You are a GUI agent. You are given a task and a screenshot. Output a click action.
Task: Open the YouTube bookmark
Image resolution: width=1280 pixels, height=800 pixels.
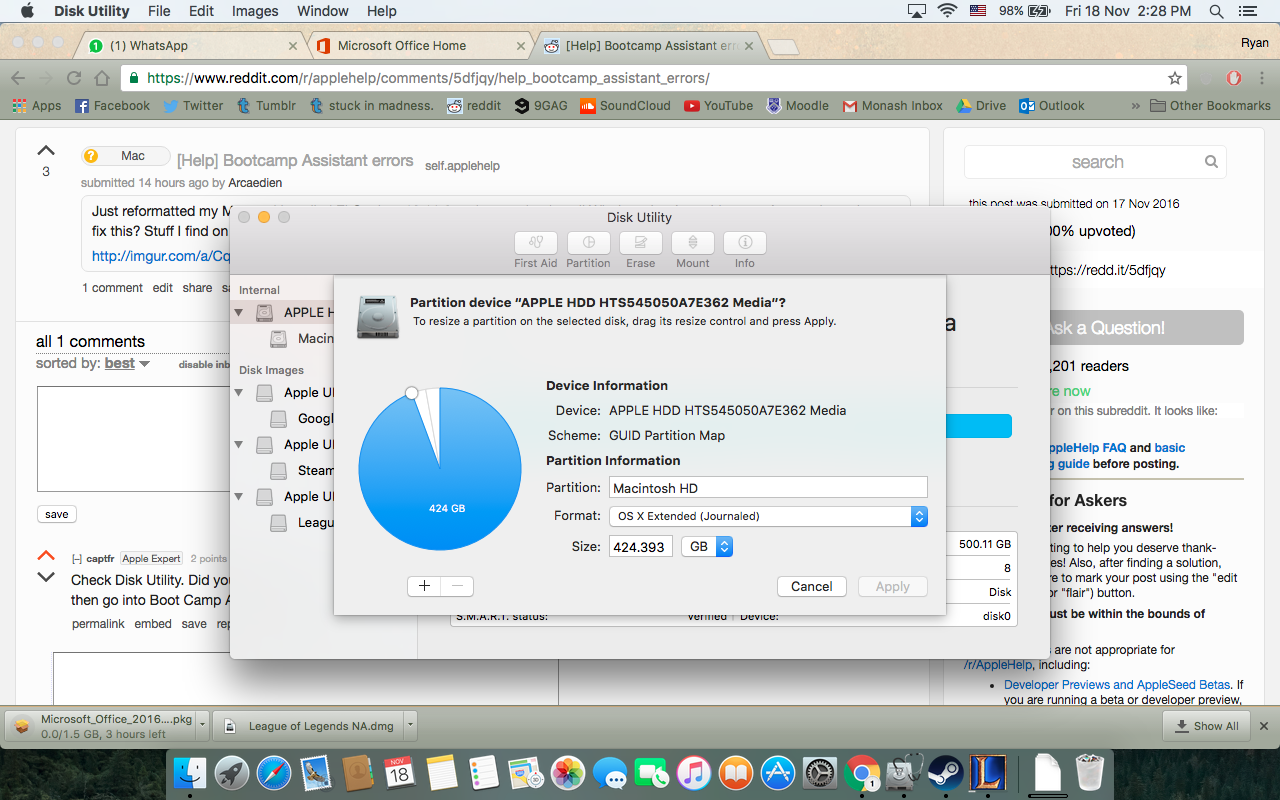718,105
